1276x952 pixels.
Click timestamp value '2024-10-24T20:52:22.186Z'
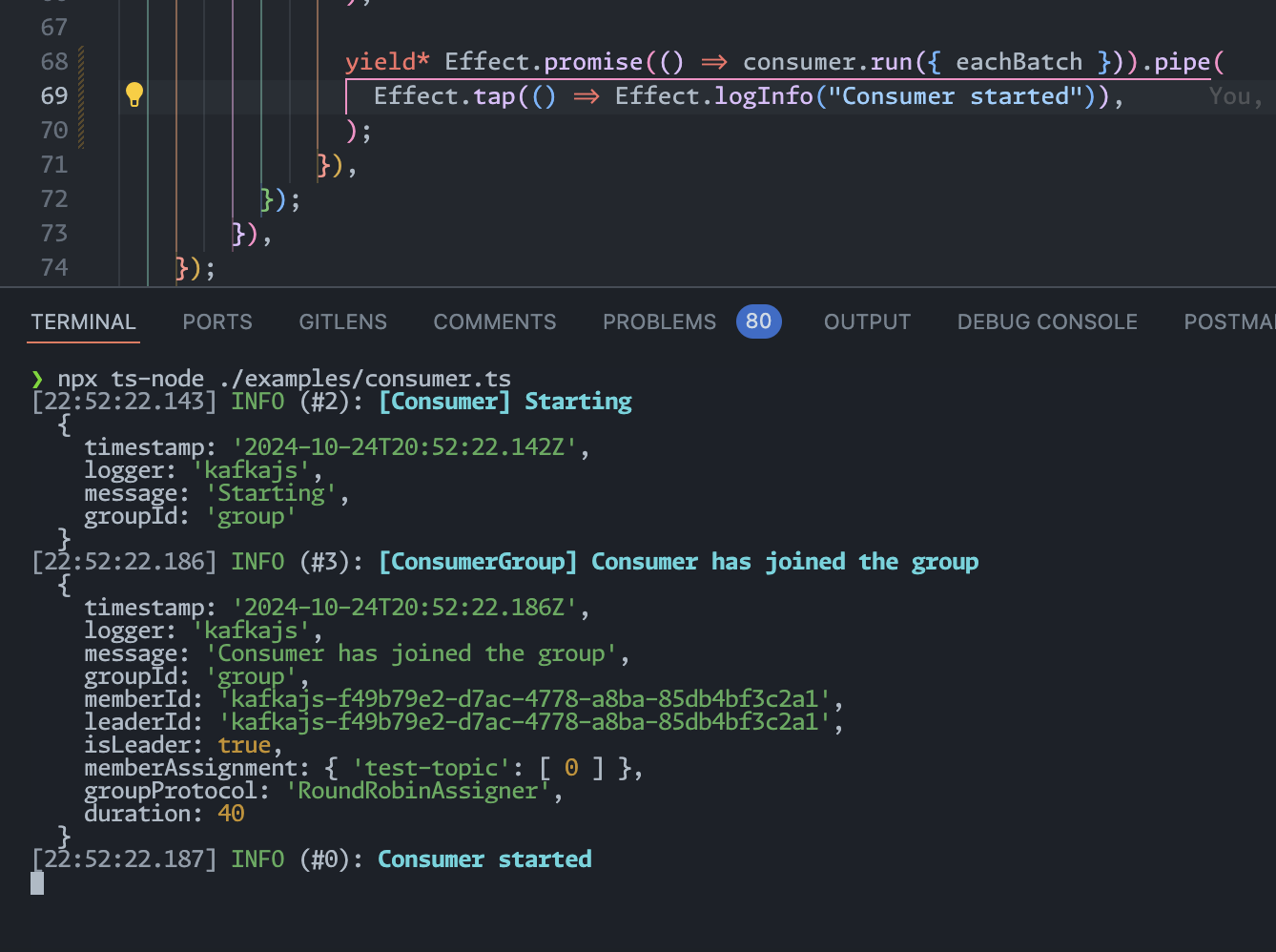point(405,608)
